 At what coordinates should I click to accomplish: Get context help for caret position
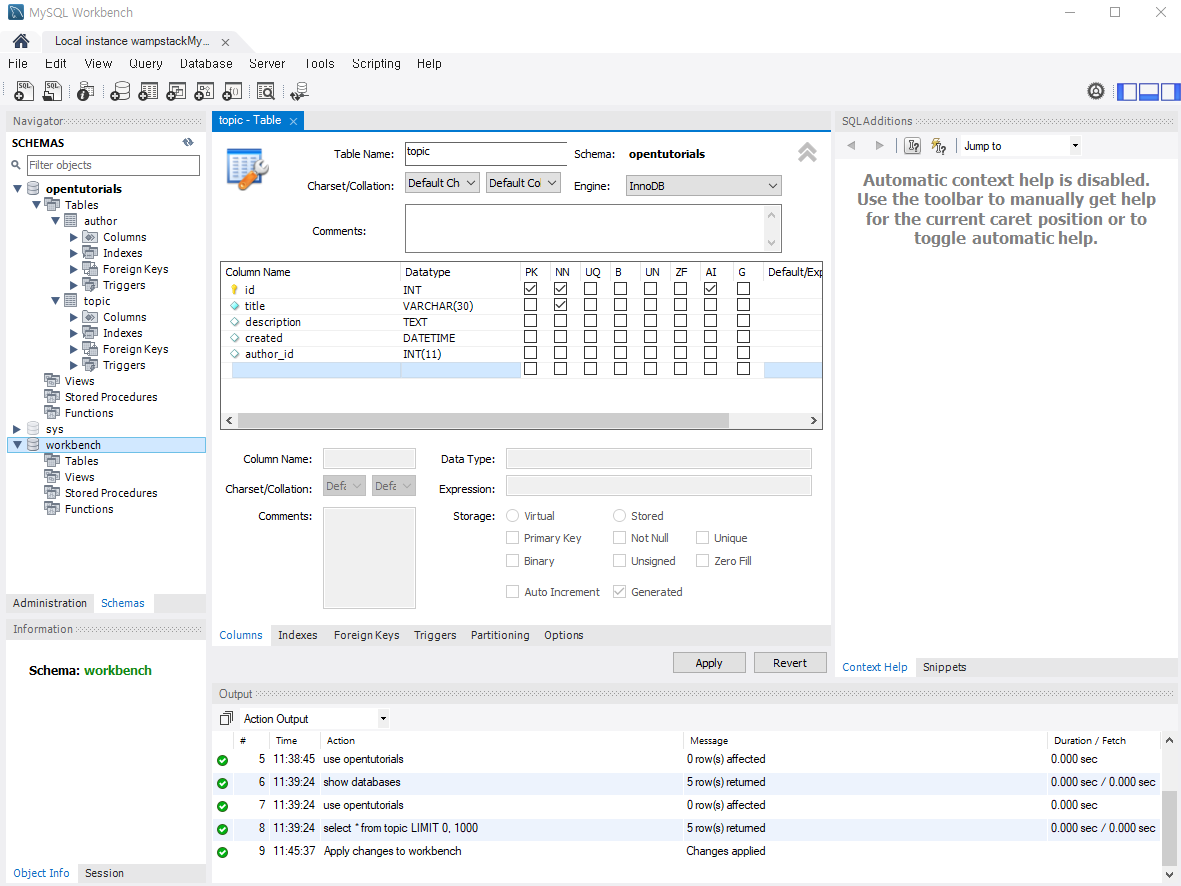tap(913, 145)
